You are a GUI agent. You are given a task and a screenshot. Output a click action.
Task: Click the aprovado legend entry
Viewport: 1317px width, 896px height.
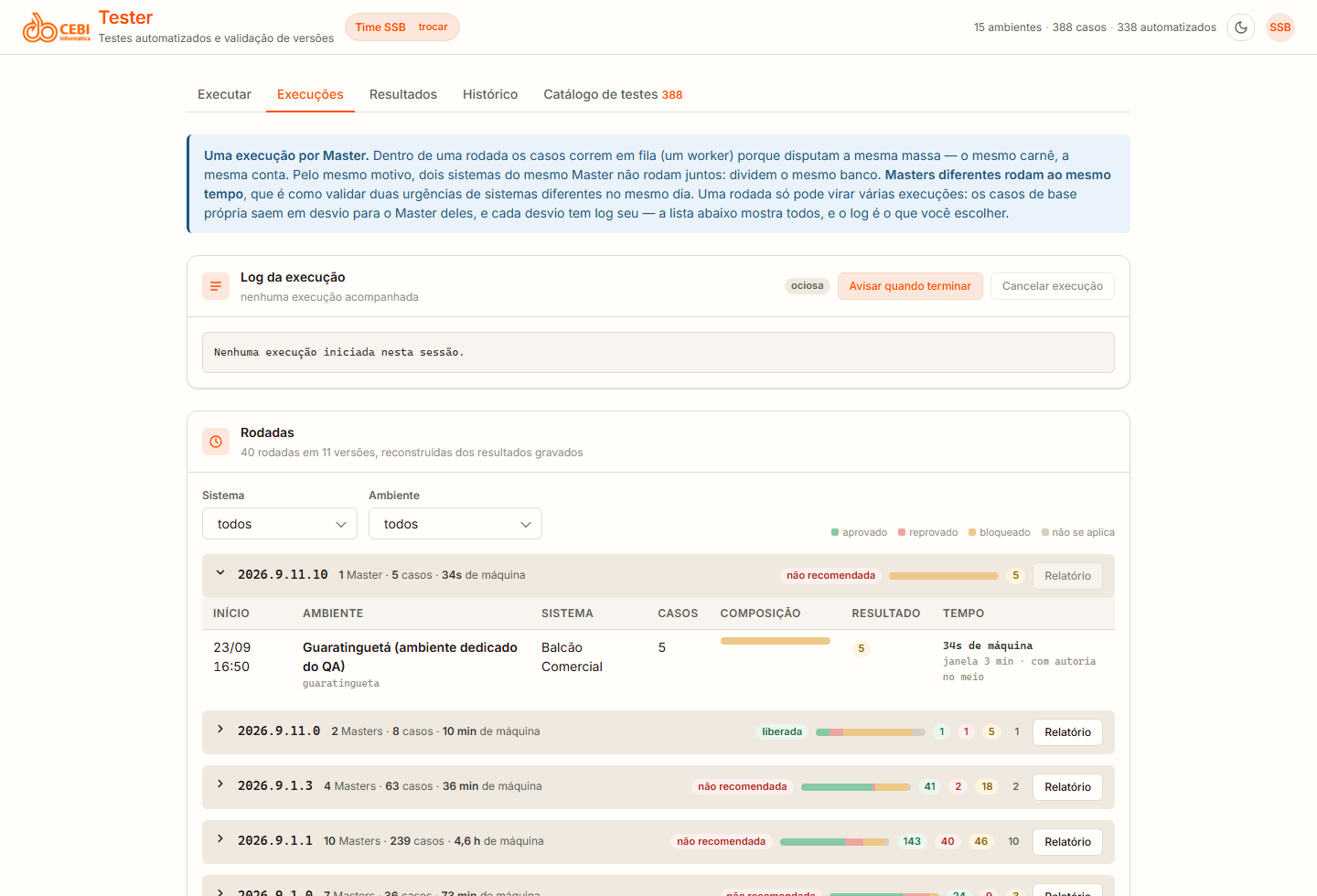point(859,532)
